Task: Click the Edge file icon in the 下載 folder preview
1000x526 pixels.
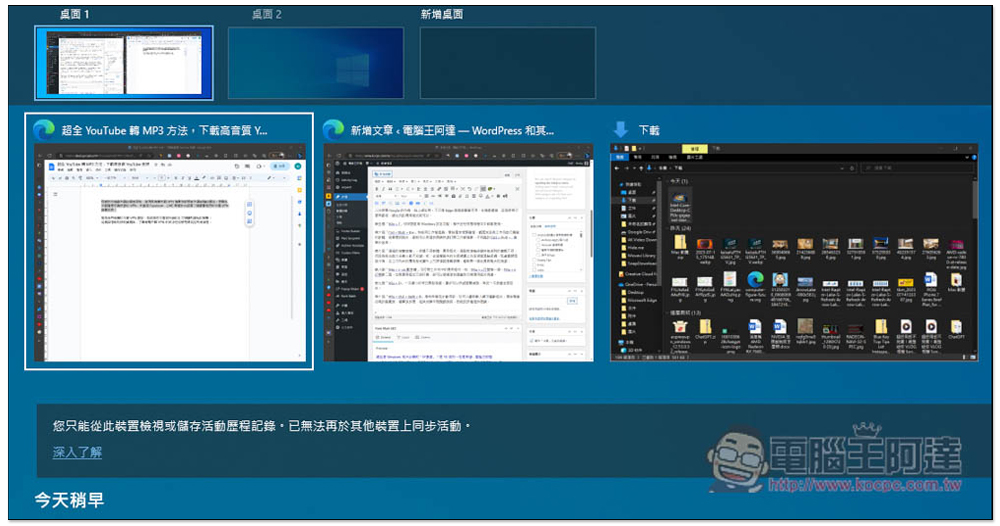Action: 756,279
